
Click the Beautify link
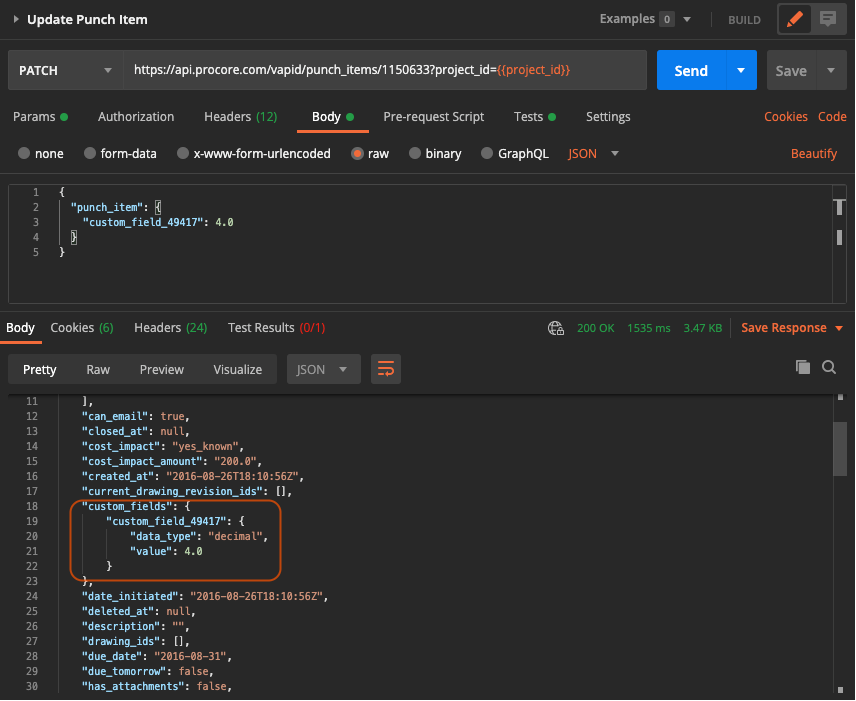pos(813,153)
